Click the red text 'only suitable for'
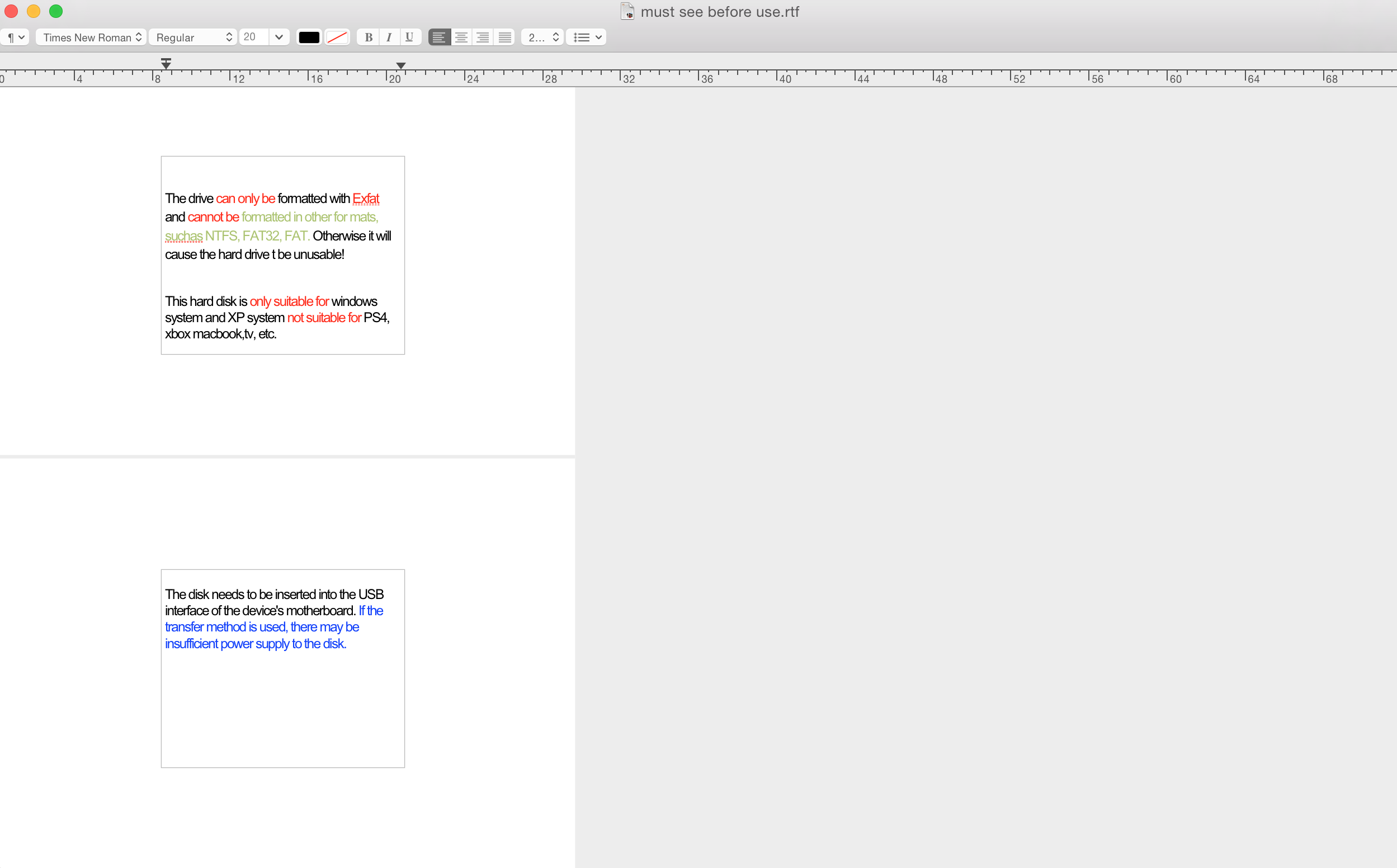1397x868 pixels. [x=289, y=301]
